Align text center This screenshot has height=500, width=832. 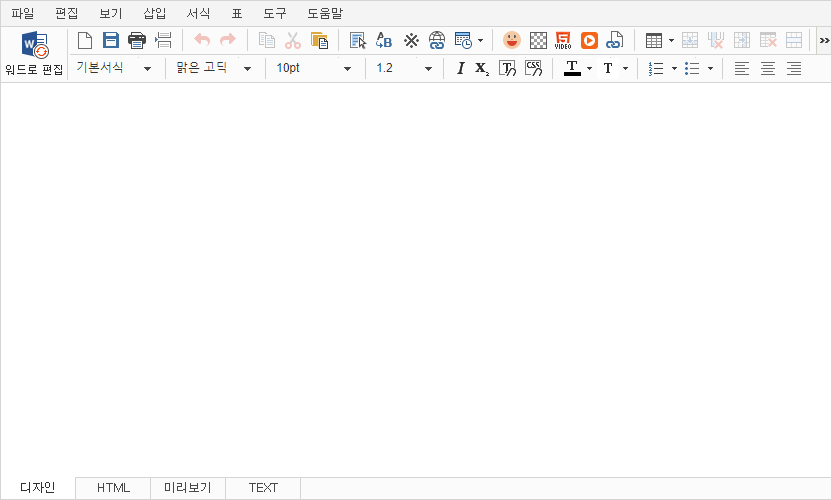click(768, 68)
